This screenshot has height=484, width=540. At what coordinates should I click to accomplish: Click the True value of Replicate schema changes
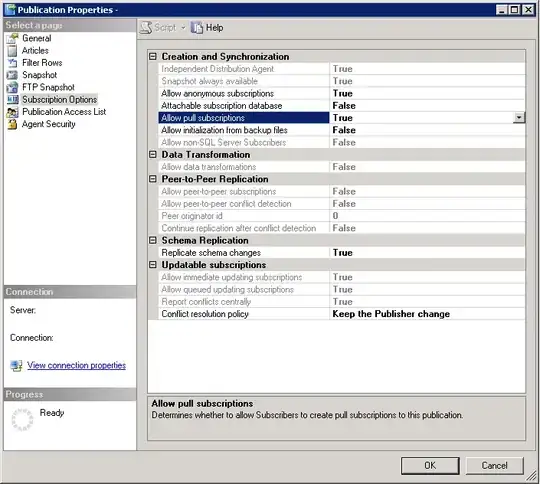342,253
